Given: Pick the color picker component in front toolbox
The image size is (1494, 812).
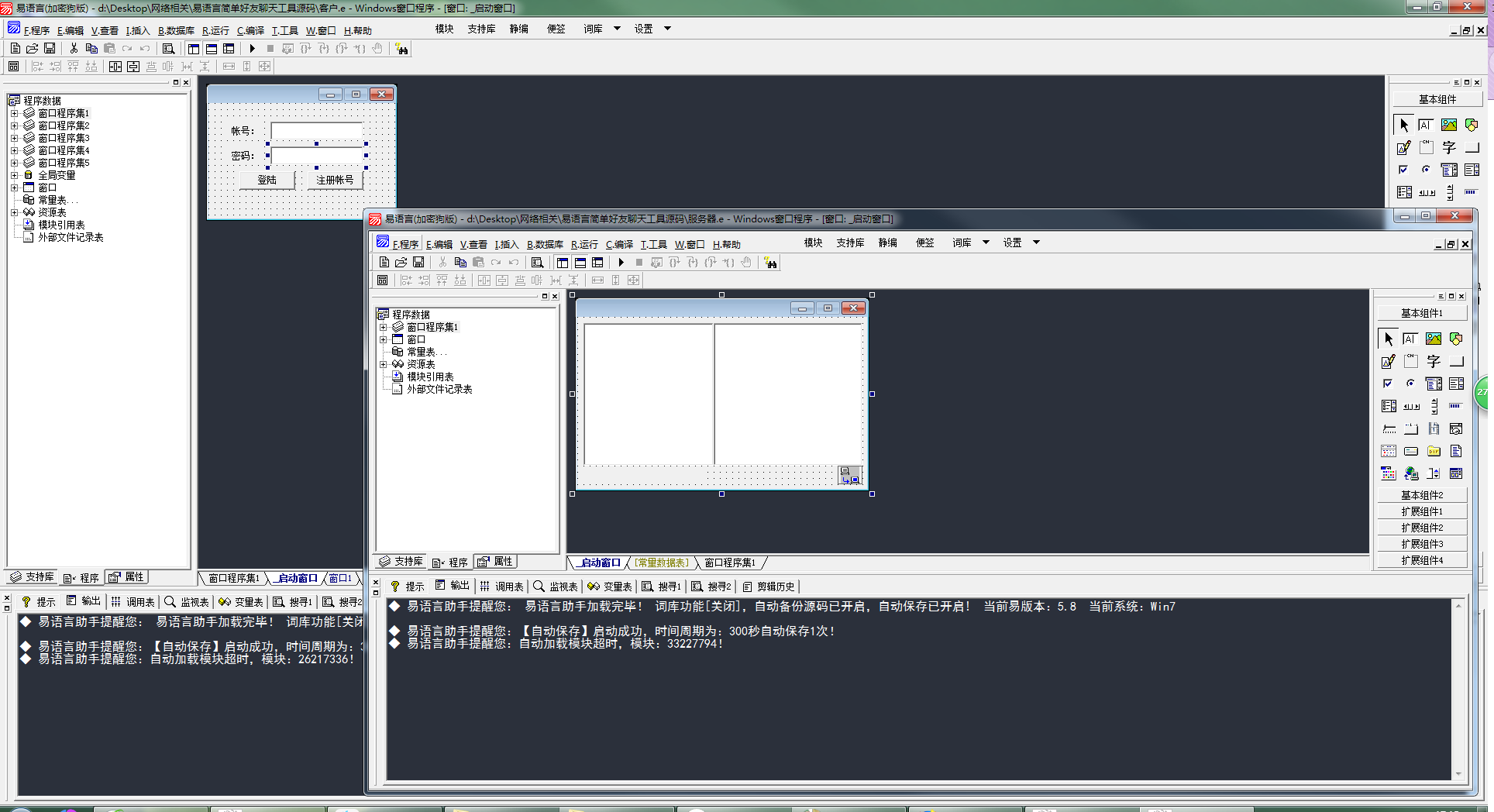Looking at the screenshot, I should click(x=1388, y=473).
